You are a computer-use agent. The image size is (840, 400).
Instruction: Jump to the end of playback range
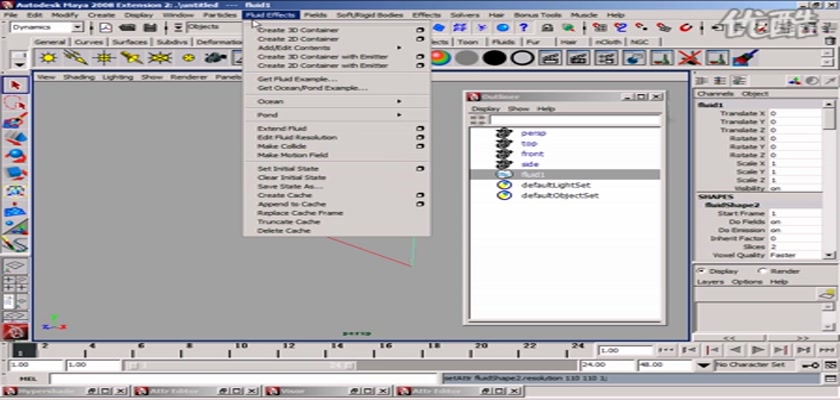pyautogui.click(x=825, y=350)
